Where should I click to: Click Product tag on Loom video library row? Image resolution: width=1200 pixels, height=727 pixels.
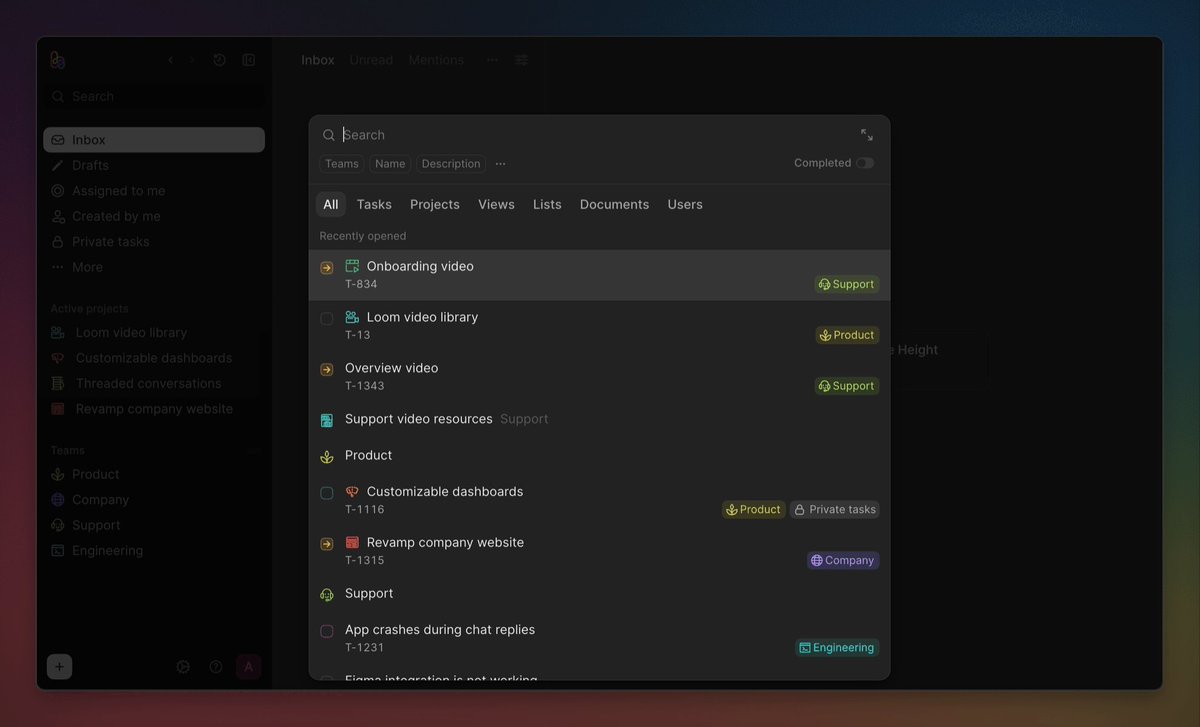coord(847,335)
